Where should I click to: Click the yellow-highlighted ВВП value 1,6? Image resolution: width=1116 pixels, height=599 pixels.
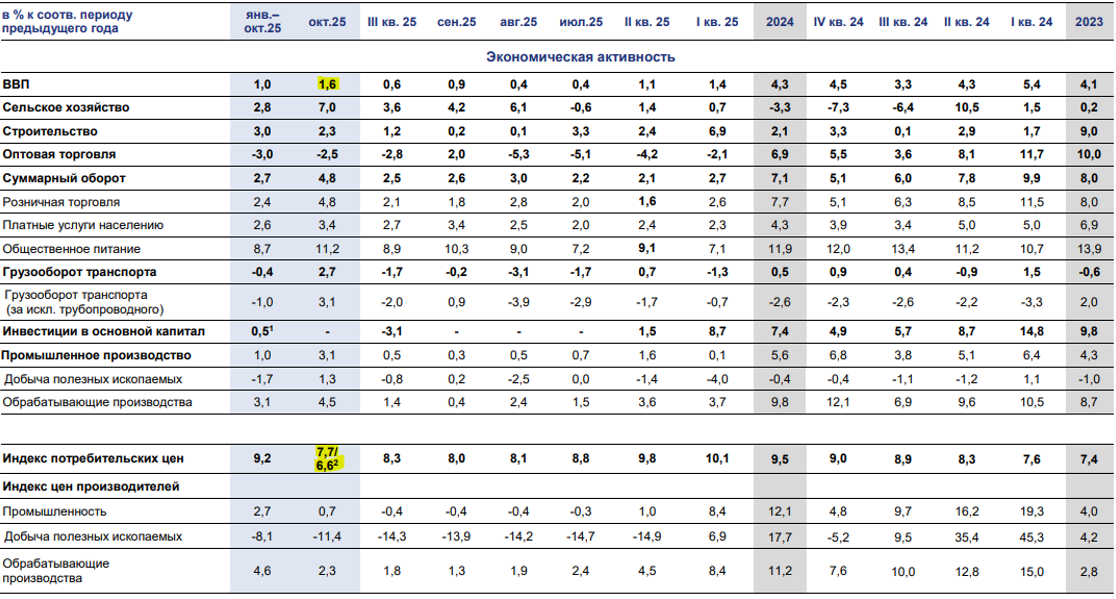[328, 84]
